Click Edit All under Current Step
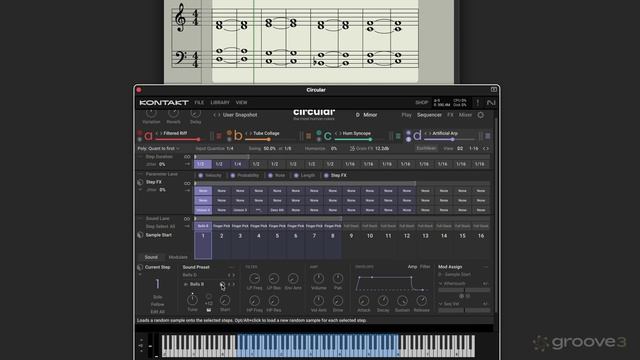The width and height of the screenshot is (640, 360). (158, 312)
